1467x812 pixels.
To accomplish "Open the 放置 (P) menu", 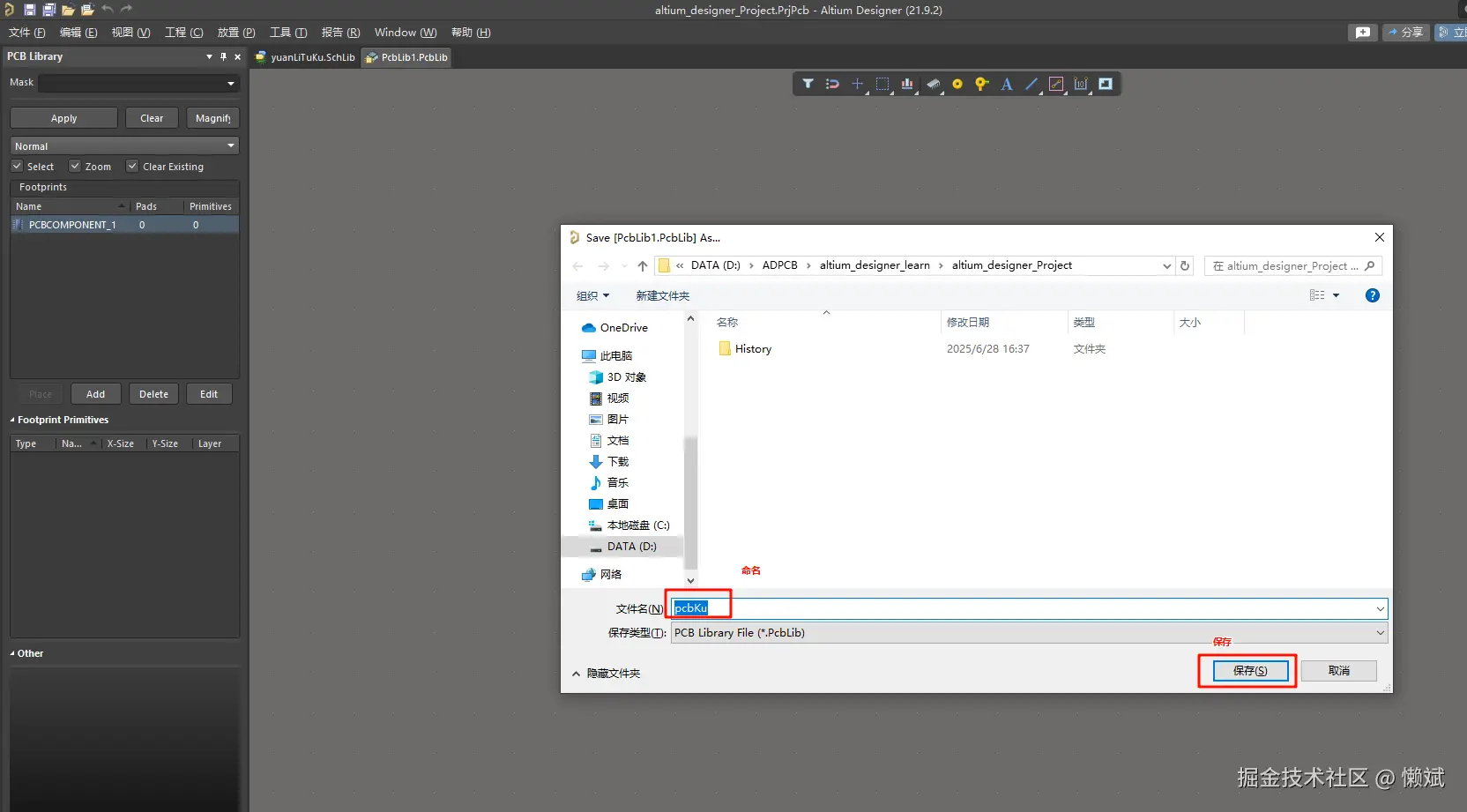I will (236, 33).
